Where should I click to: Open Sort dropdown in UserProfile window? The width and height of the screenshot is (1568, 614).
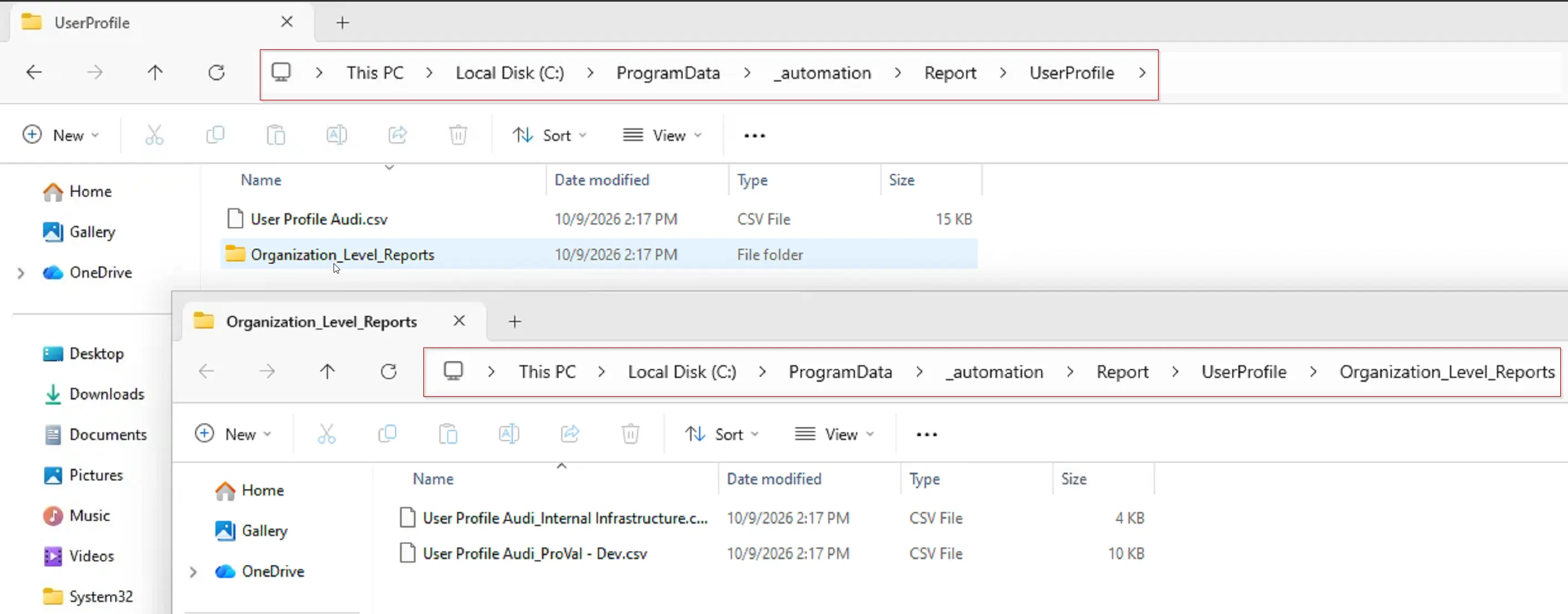550,135
